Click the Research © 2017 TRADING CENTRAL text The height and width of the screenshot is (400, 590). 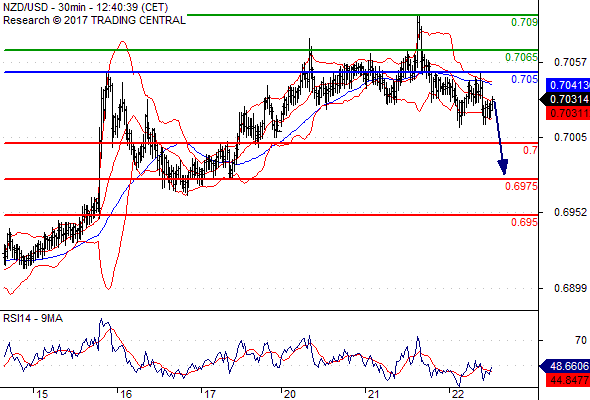pyautogui.click(x=94, y=20)
